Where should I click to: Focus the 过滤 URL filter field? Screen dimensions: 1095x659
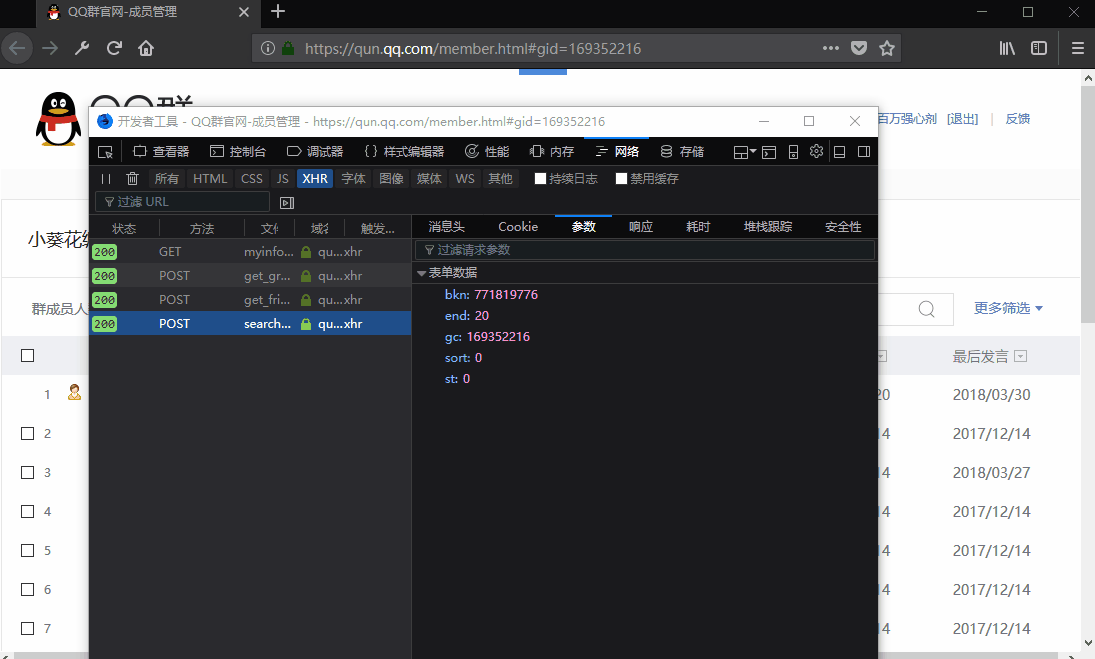(x=182, y=202)
